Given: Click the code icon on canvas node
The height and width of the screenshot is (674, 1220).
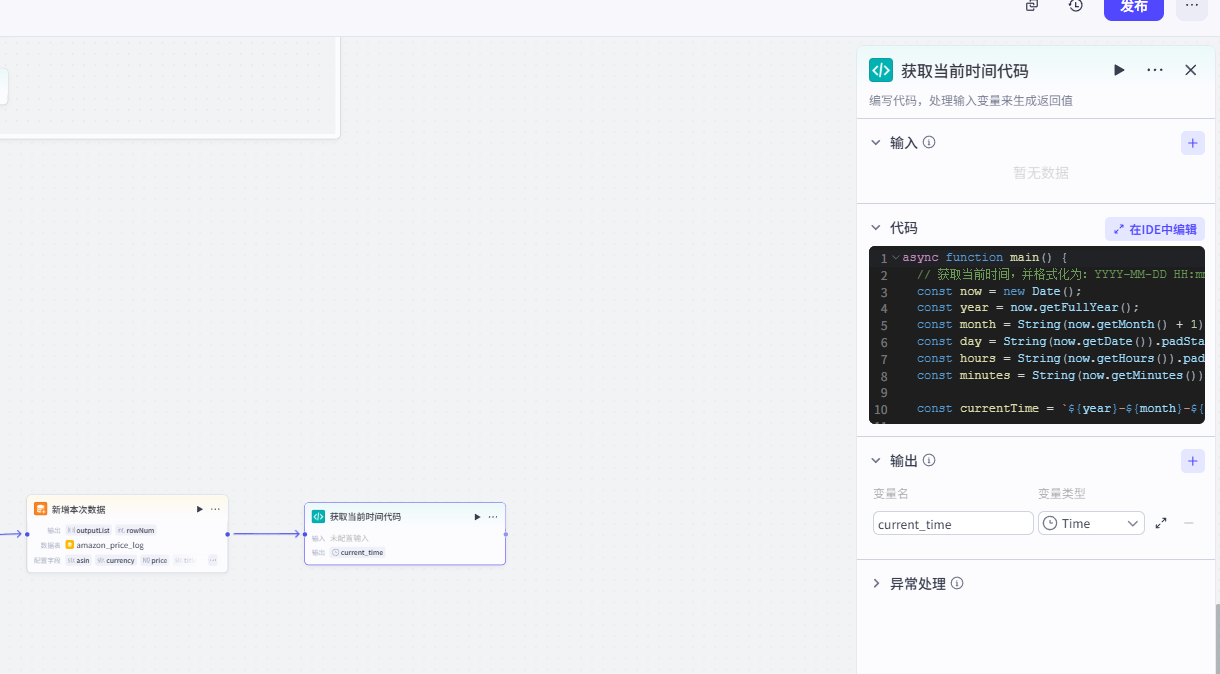Looking at the screenshot, I should pos(319,517).
